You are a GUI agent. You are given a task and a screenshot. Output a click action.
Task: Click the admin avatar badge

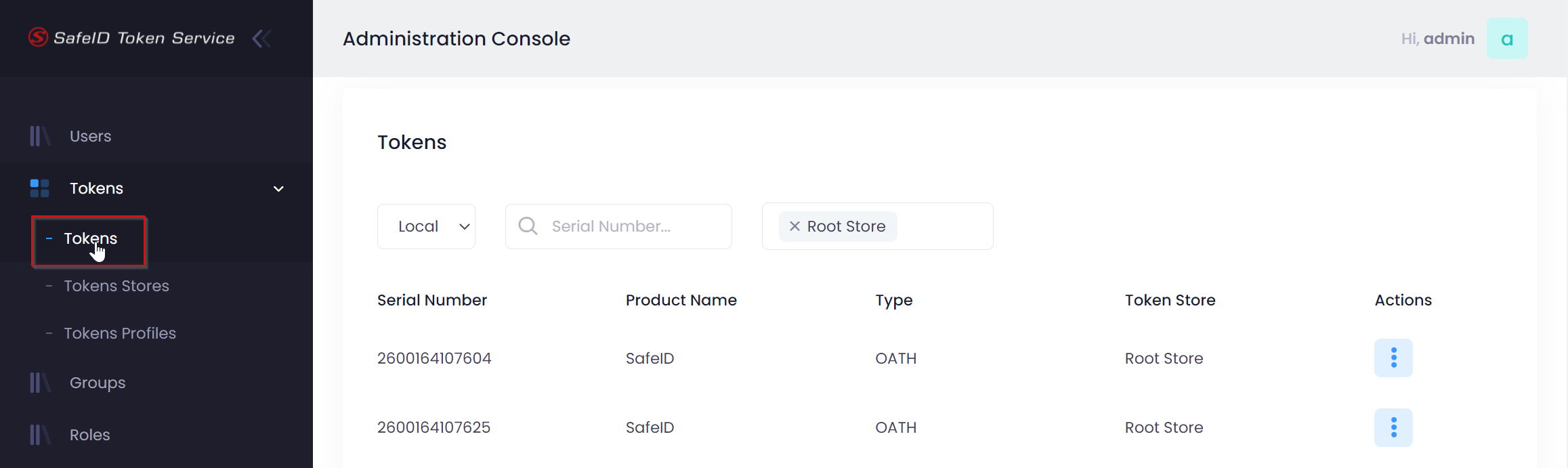tap(1506, 39)
